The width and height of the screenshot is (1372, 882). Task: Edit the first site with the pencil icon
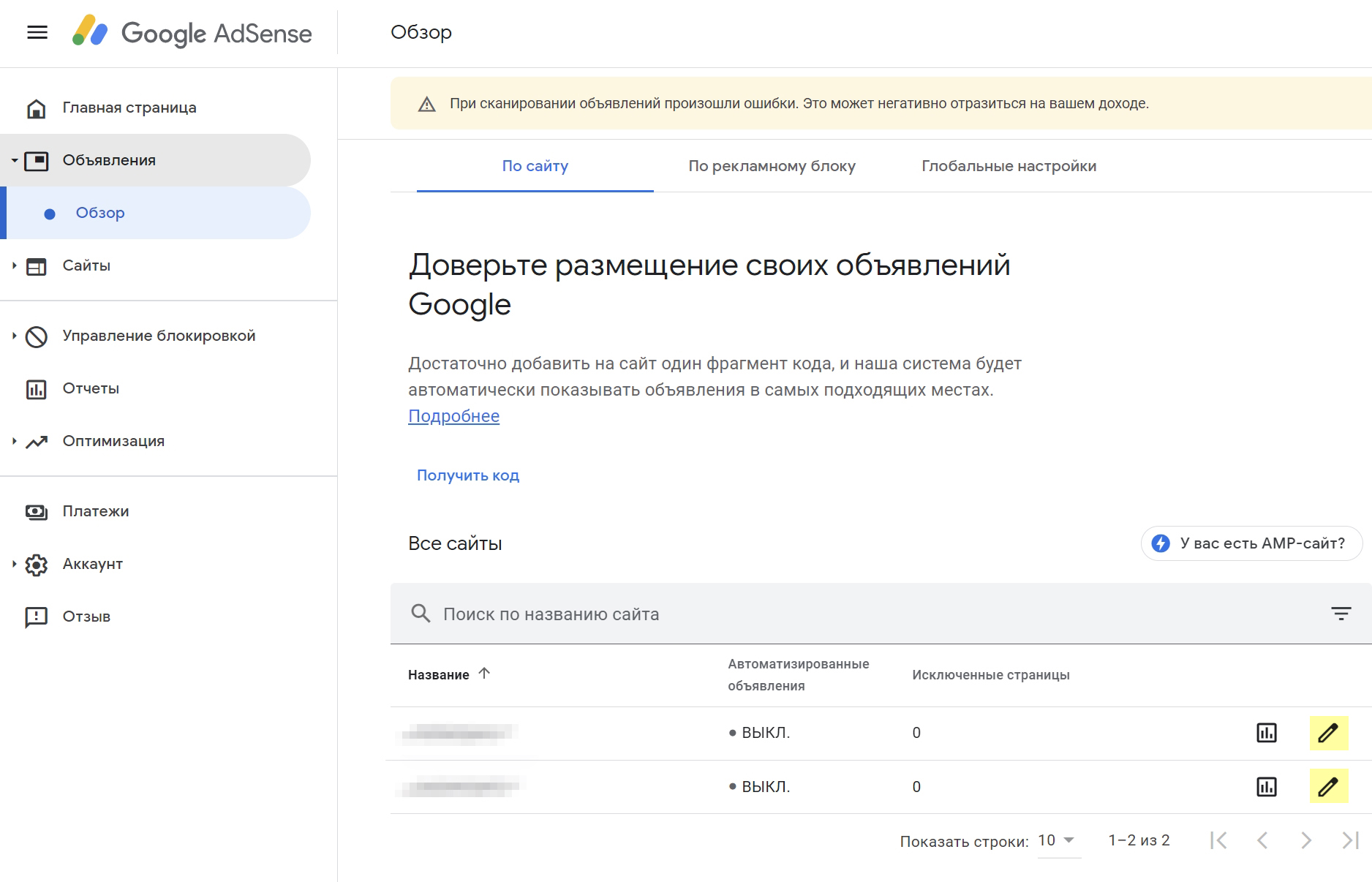[1328, 733]
